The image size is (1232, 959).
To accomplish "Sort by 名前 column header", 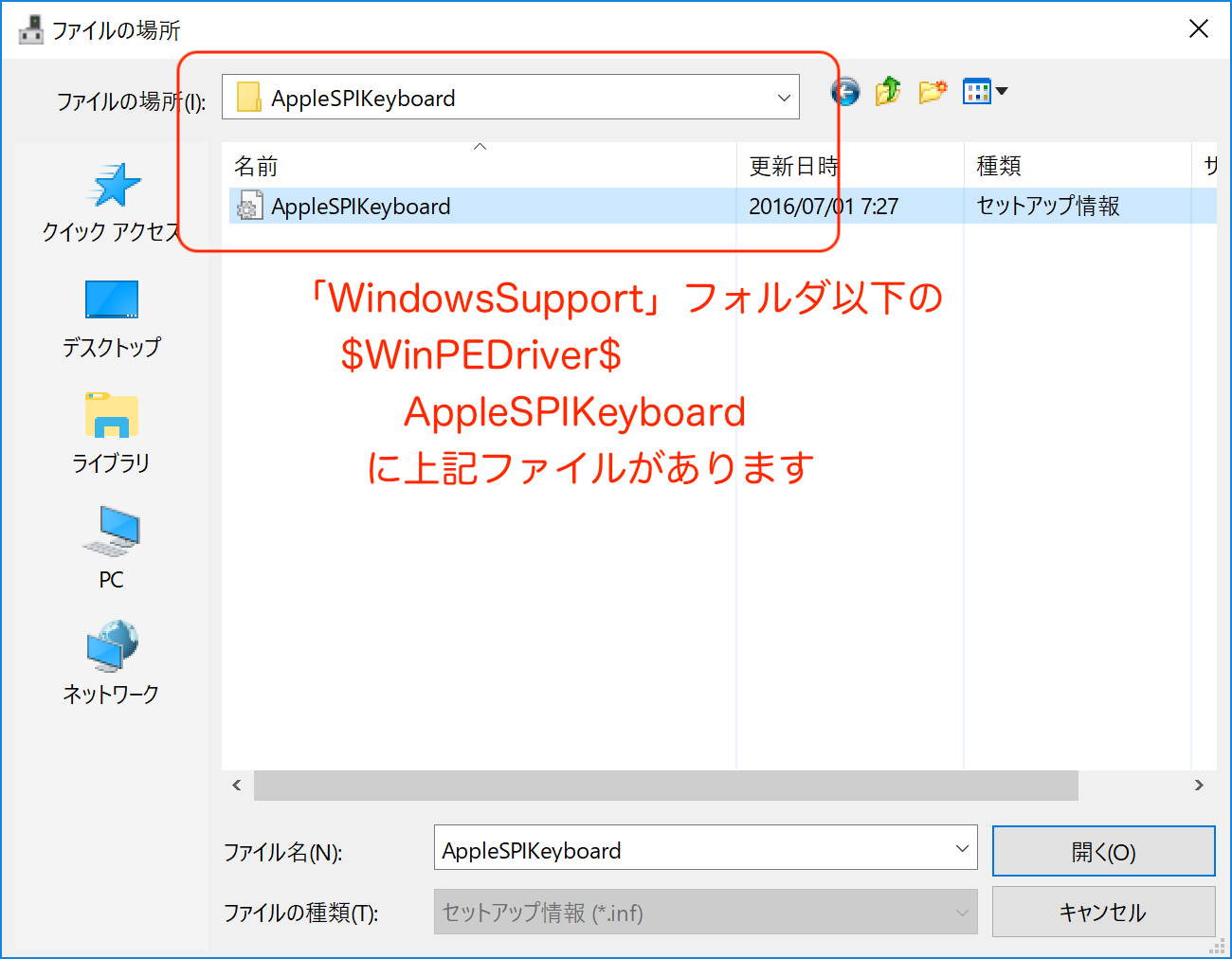I will (x=480, y=166).
